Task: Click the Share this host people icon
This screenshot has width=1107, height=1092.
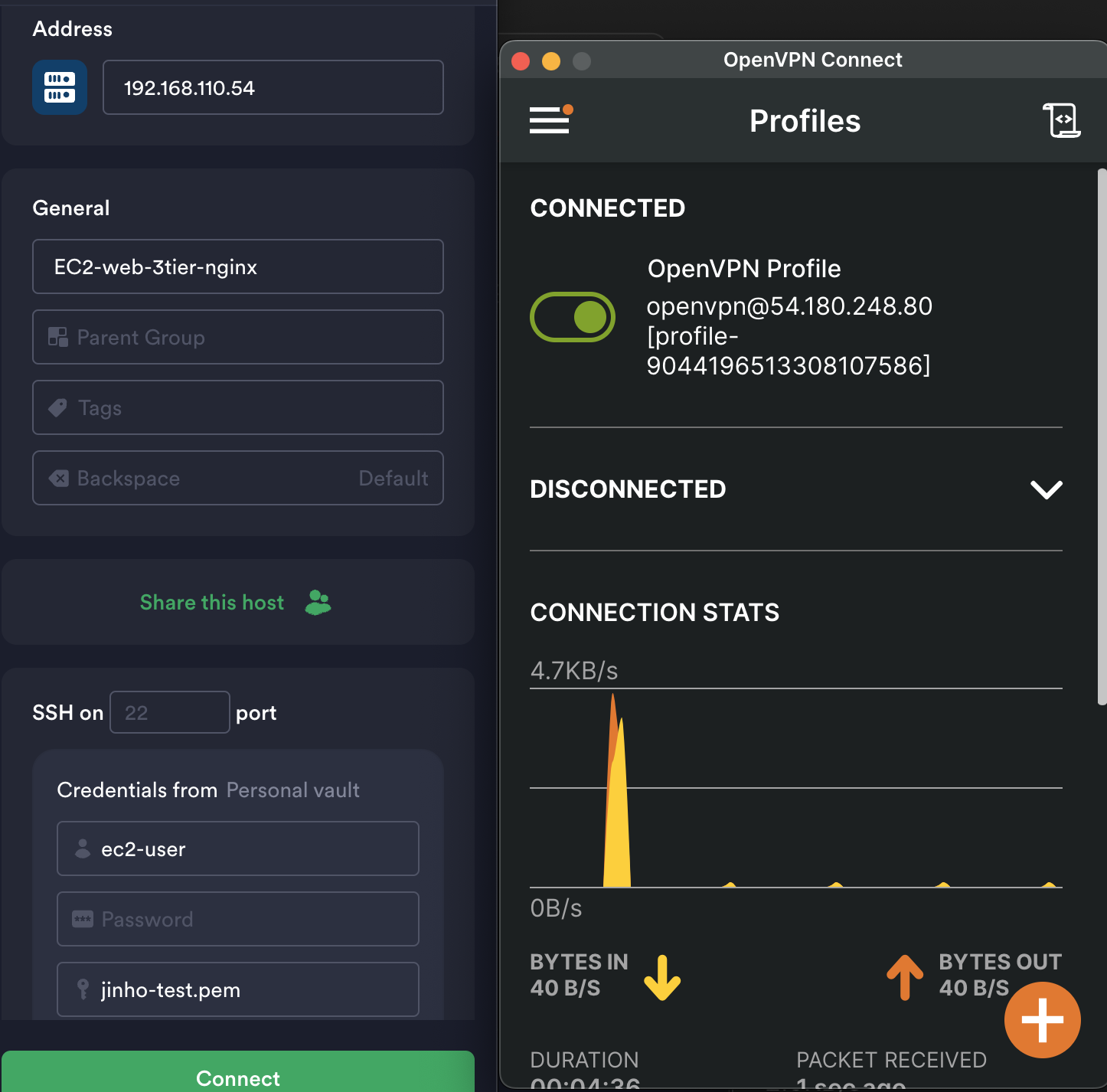Action: [318, 603]
